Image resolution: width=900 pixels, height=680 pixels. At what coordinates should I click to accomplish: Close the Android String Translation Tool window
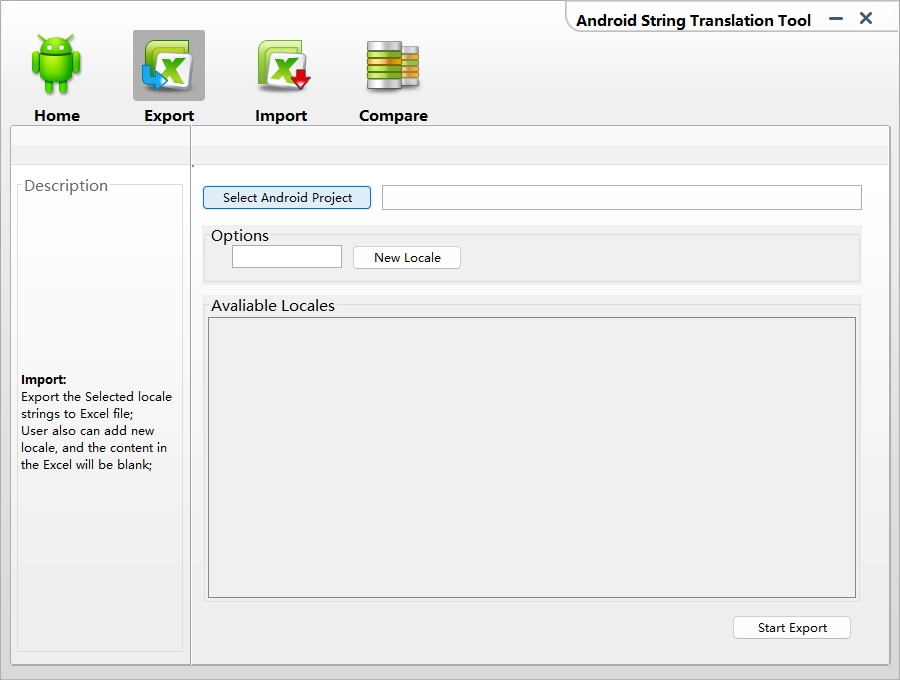[866, 18]
